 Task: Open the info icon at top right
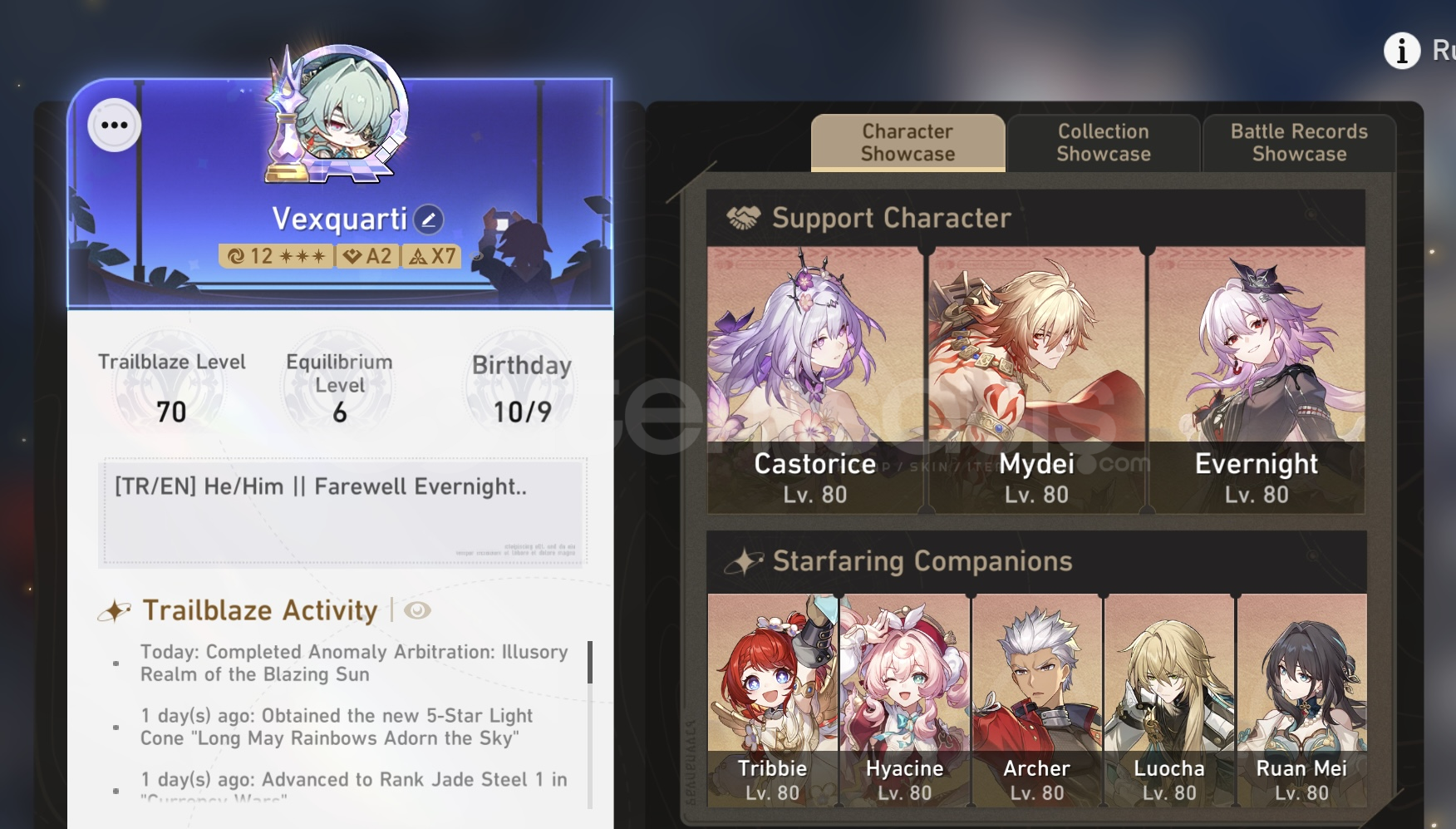(1402, 51)
